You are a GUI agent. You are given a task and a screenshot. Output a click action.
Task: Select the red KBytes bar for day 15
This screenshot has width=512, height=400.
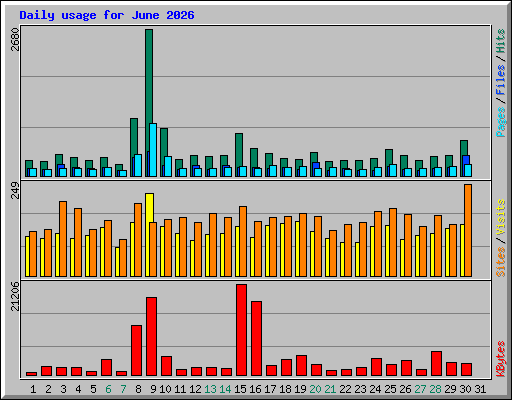point(241,330)
